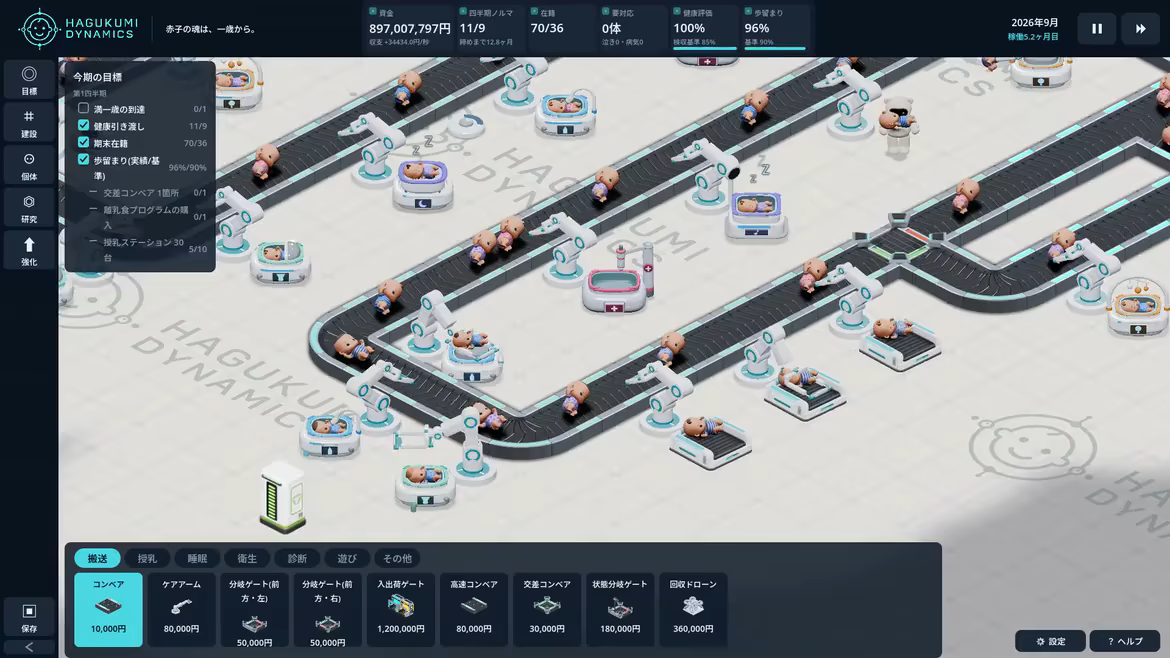Toggle the 期末在籍 checkbox
The height and width of the screenshot is (658, 1170).
tap(84, 142)
